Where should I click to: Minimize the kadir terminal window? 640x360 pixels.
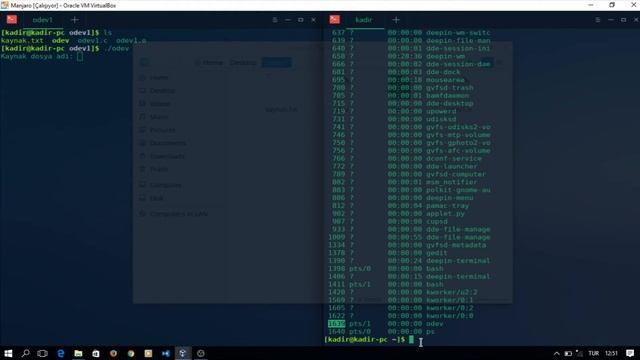coord(611,20)
